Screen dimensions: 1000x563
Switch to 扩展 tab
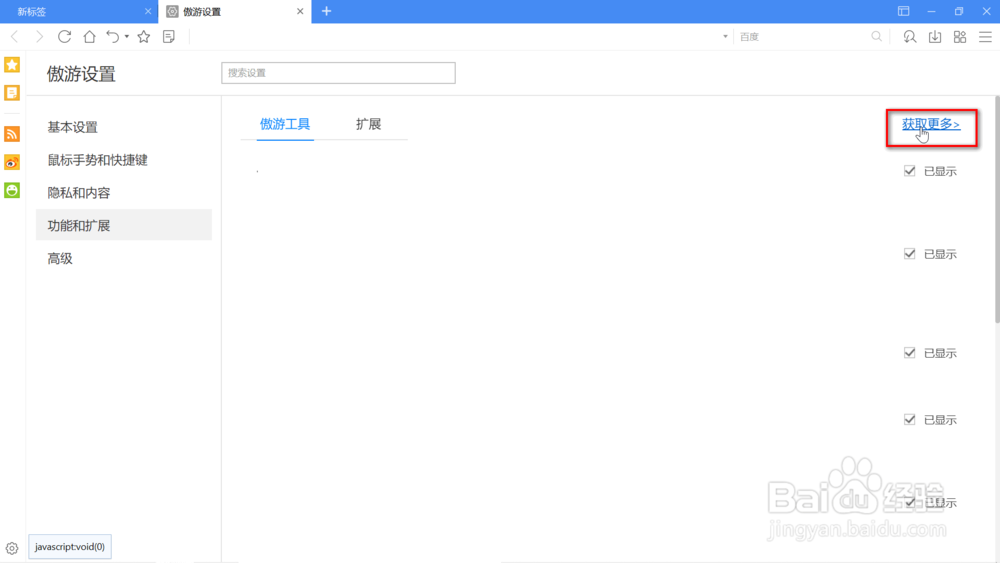369,124
